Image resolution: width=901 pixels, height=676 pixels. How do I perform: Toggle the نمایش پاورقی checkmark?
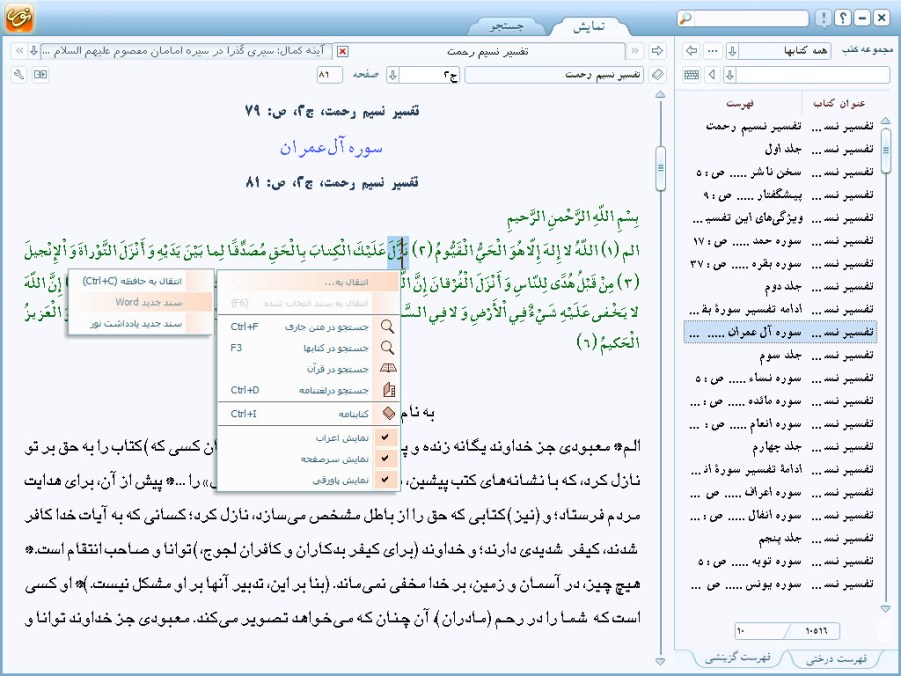pos(385,479)
